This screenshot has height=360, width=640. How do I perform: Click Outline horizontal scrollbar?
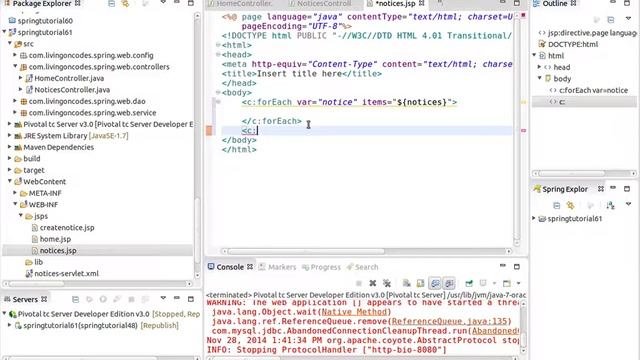[571, 173]
